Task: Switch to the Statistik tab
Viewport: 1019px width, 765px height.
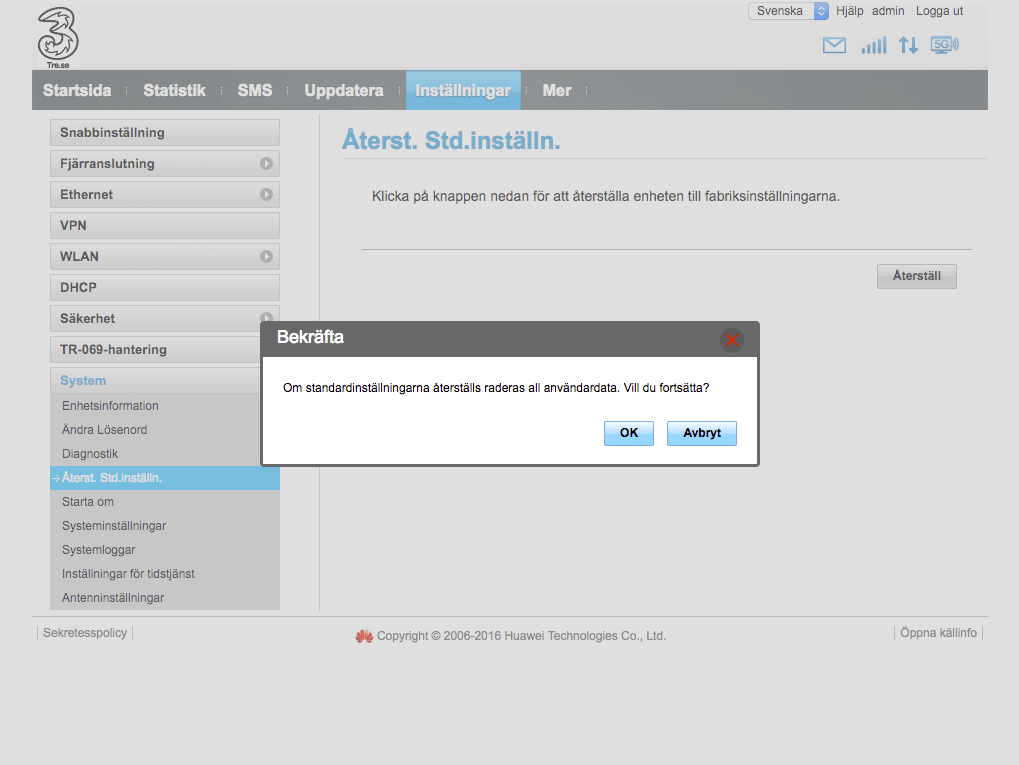Action: 174,90
